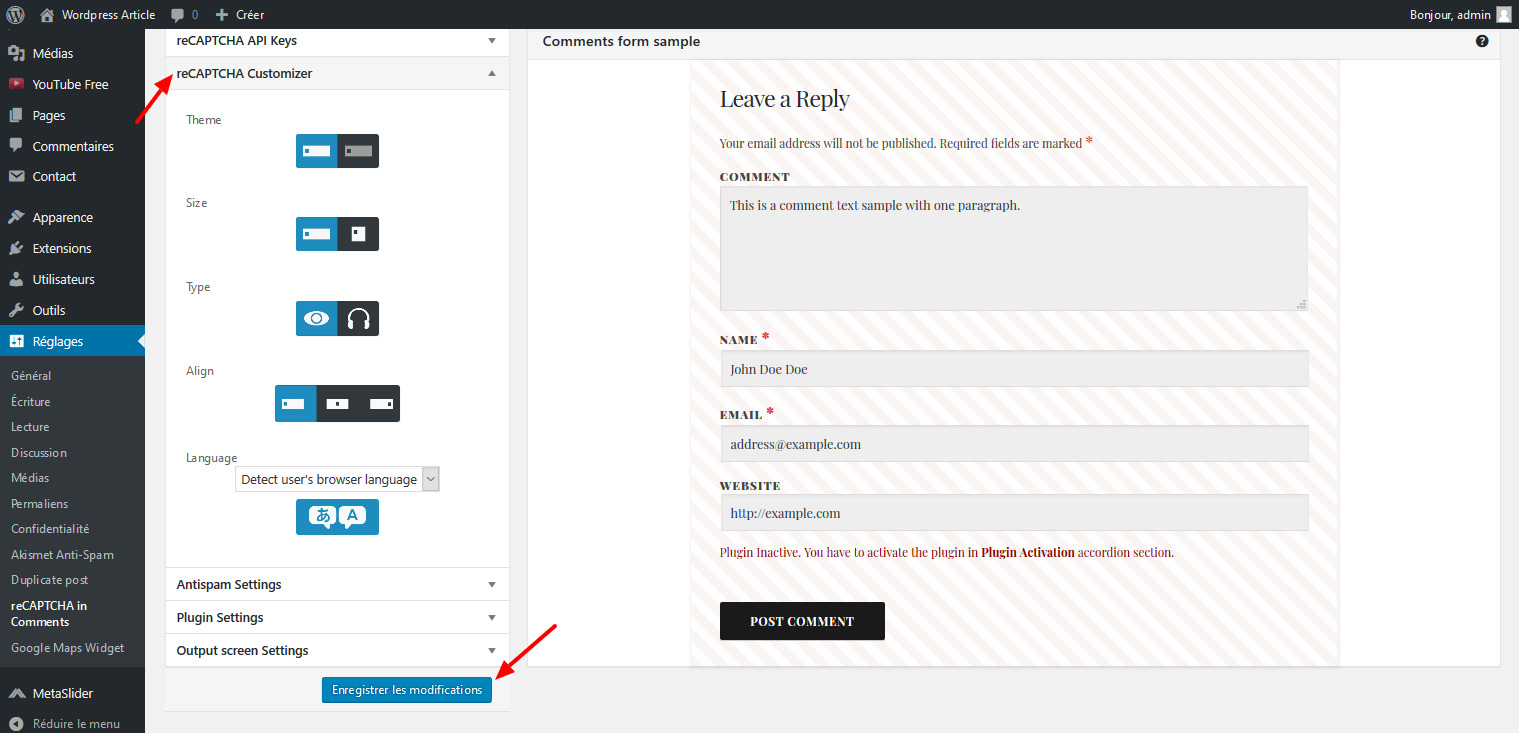Open Permaliens settings submenu item
Viewport: 1519px width, 733px height.
coord(40,503)
